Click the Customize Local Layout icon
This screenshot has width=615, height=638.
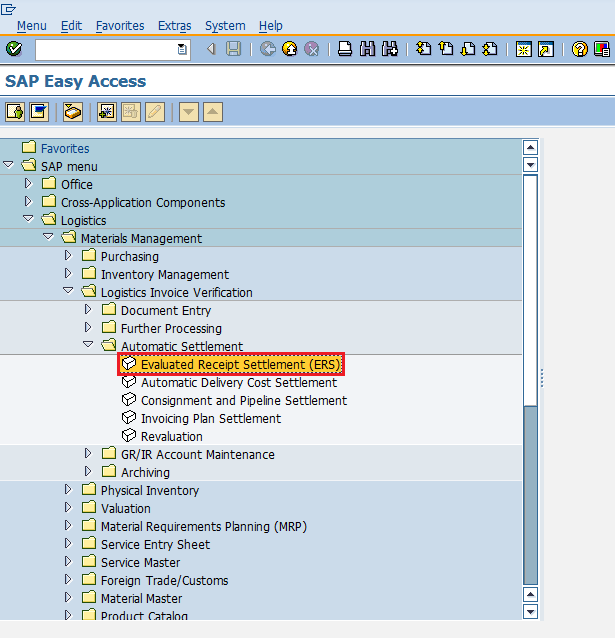coord(602,49)
